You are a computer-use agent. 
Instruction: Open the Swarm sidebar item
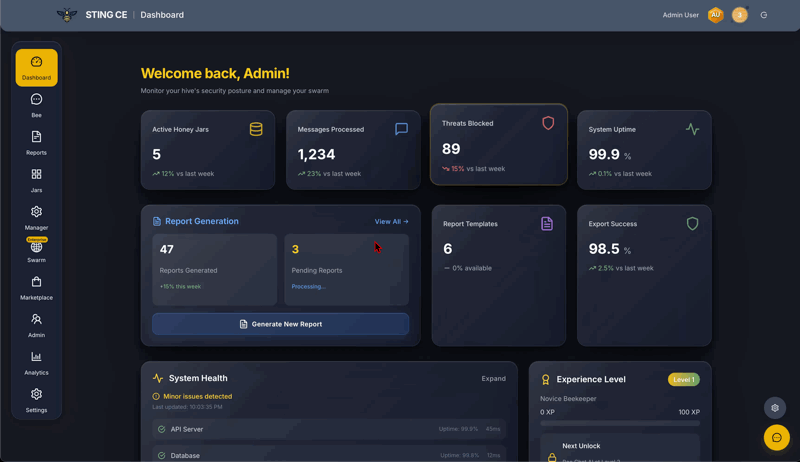[x=36, y=252]
